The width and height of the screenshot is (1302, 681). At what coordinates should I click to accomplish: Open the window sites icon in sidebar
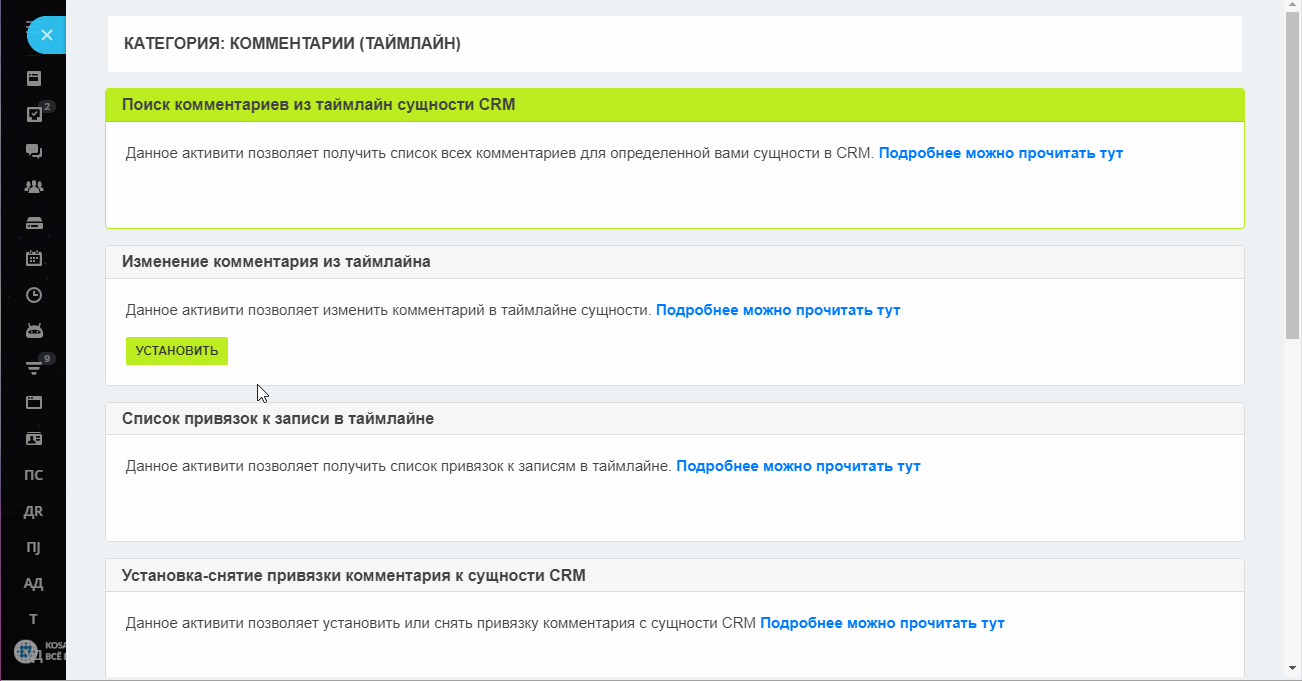click(x=34, y=402)
